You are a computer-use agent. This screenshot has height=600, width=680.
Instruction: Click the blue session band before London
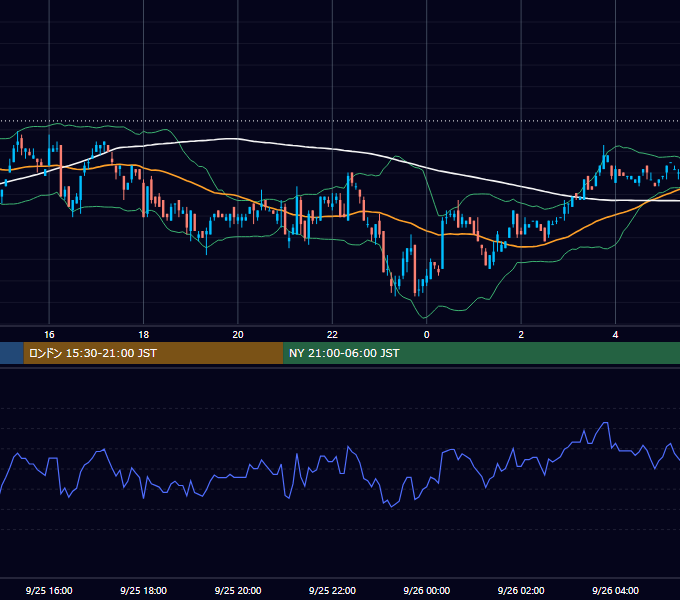click(x=12, y=353)
